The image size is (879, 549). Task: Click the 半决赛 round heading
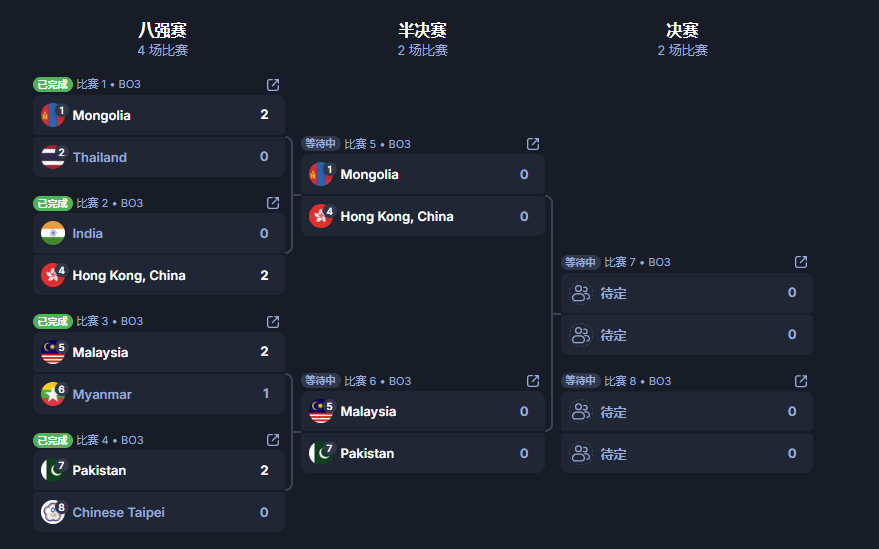pyautogui.click(x=423, y=30)
